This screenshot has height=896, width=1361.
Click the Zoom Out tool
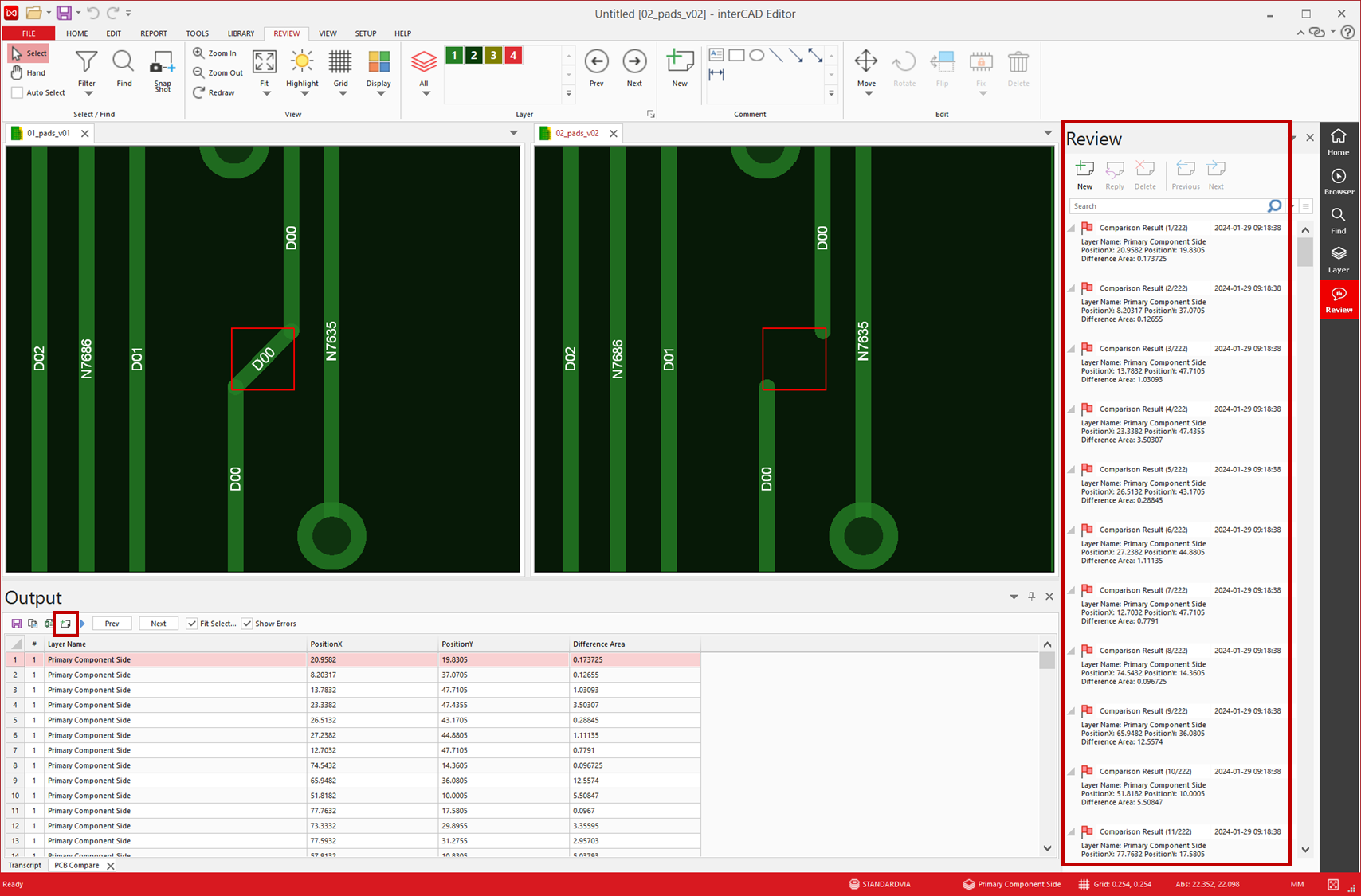(218, 72)
